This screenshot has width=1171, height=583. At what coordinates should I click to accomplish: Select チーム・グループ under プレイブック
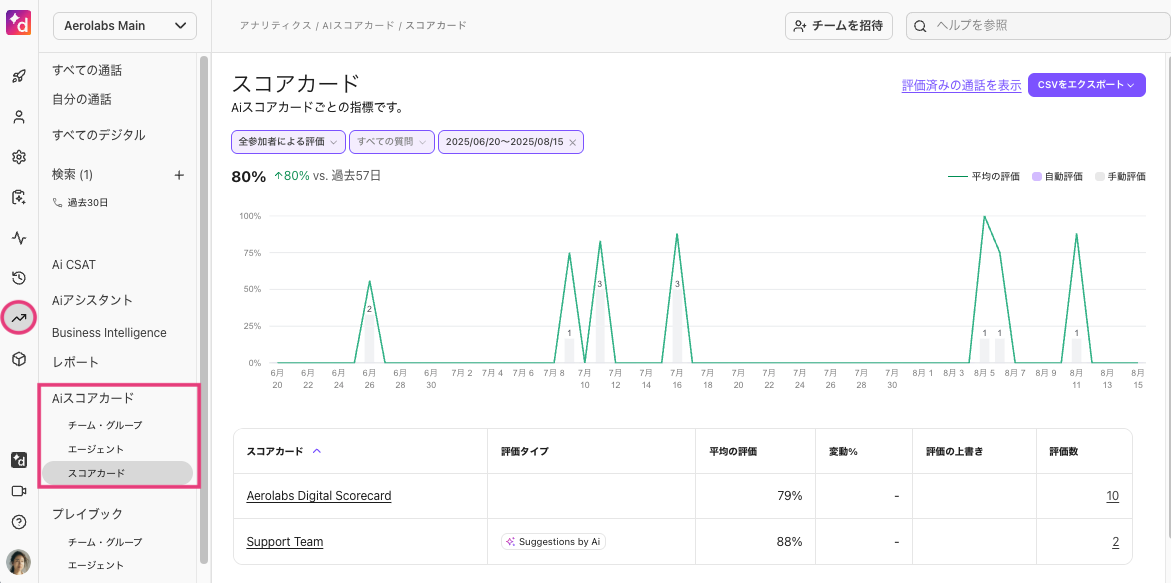[x=105, y=541]
